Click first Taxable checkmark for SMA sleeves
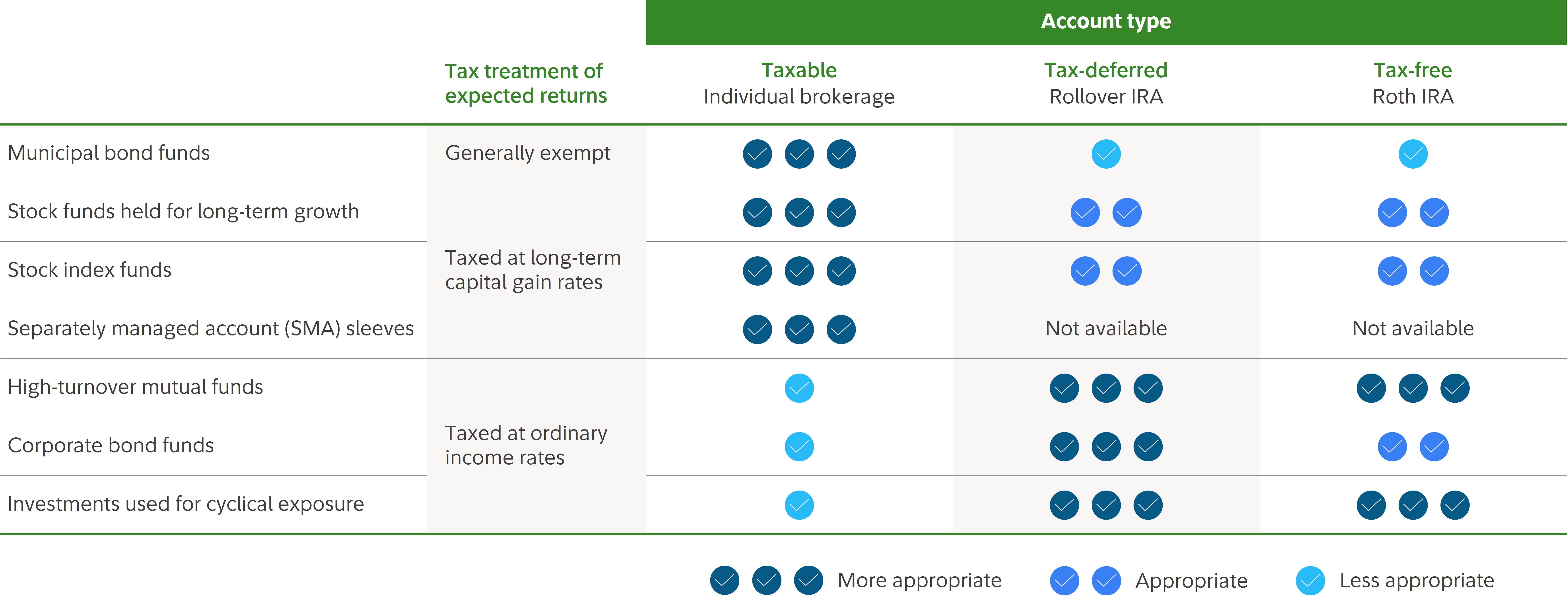 pyautogui.click(x=757, y=329)
